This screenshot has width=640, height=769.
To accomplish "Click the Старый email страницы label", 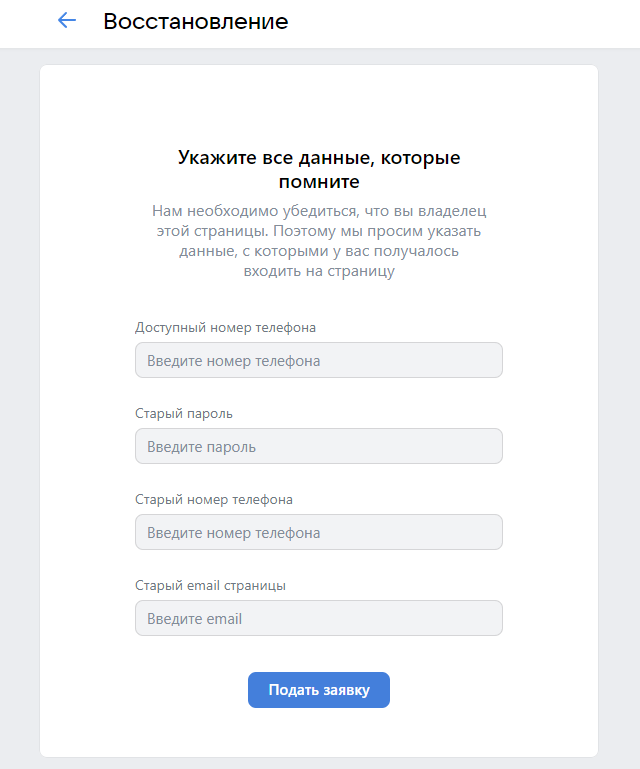I will point(210,585).
